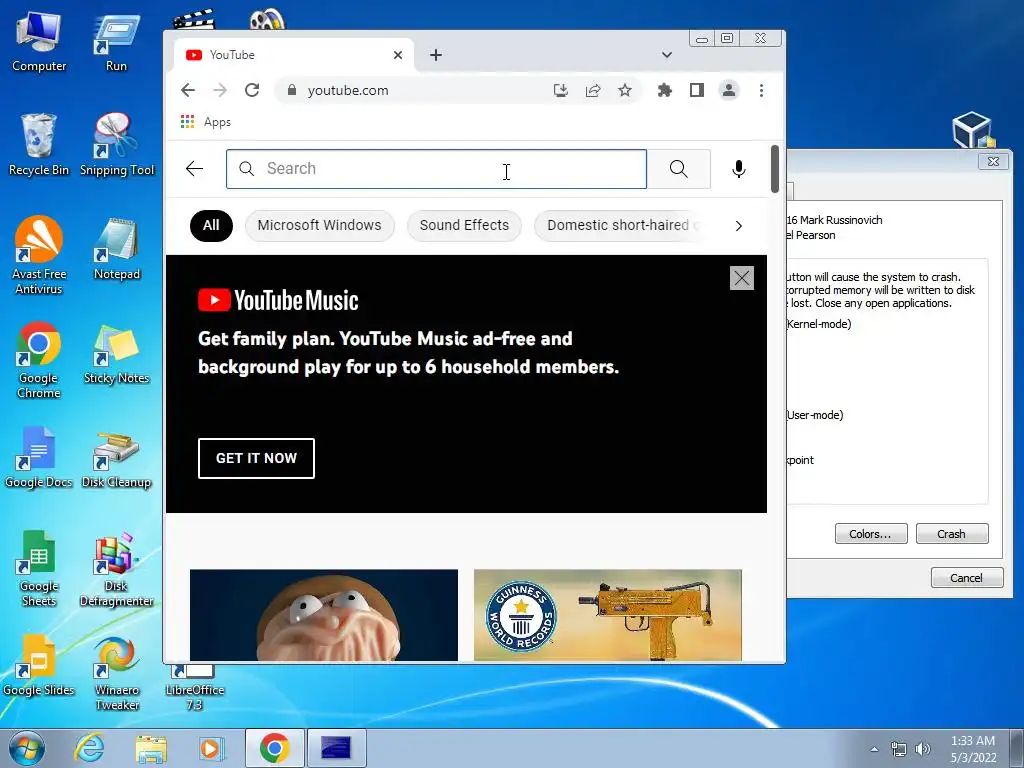Open the clay face video thumbnail
The height and width of the screenshot is (768, 1024).
pyautogui.click(x=324, y=615)
